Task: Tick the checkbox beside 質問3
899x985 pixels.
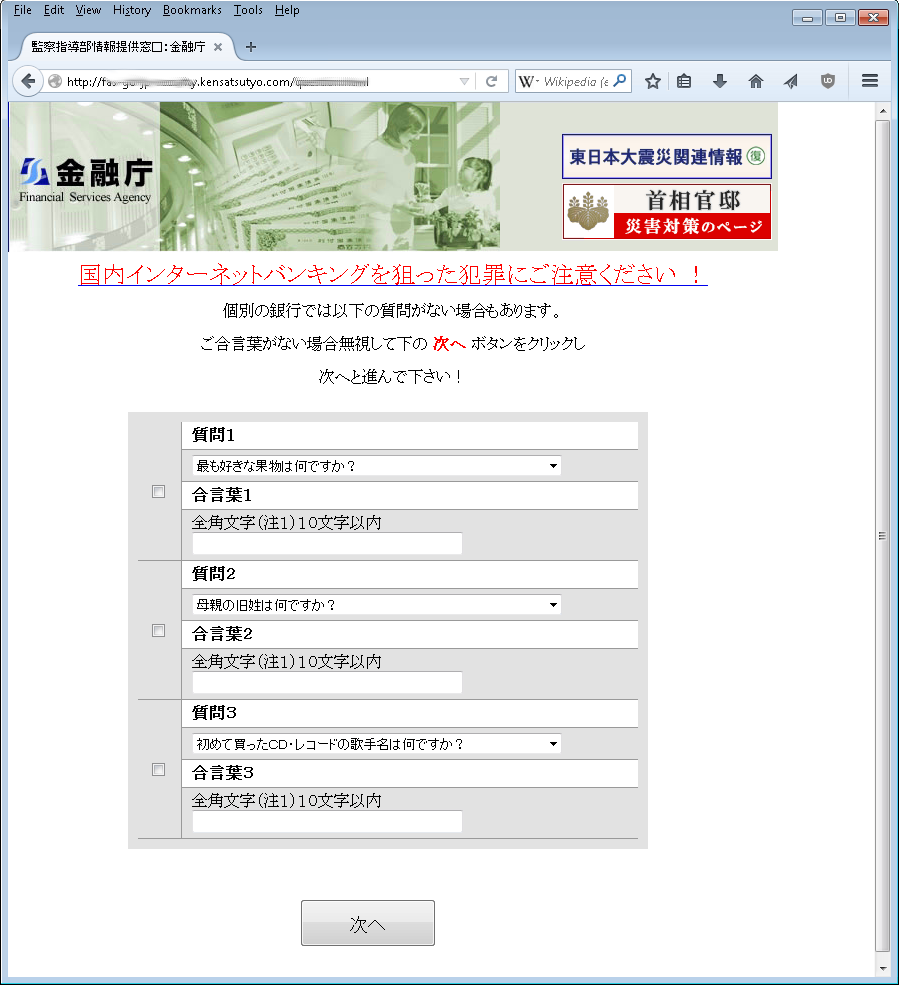Action: [x=158, y=770]
